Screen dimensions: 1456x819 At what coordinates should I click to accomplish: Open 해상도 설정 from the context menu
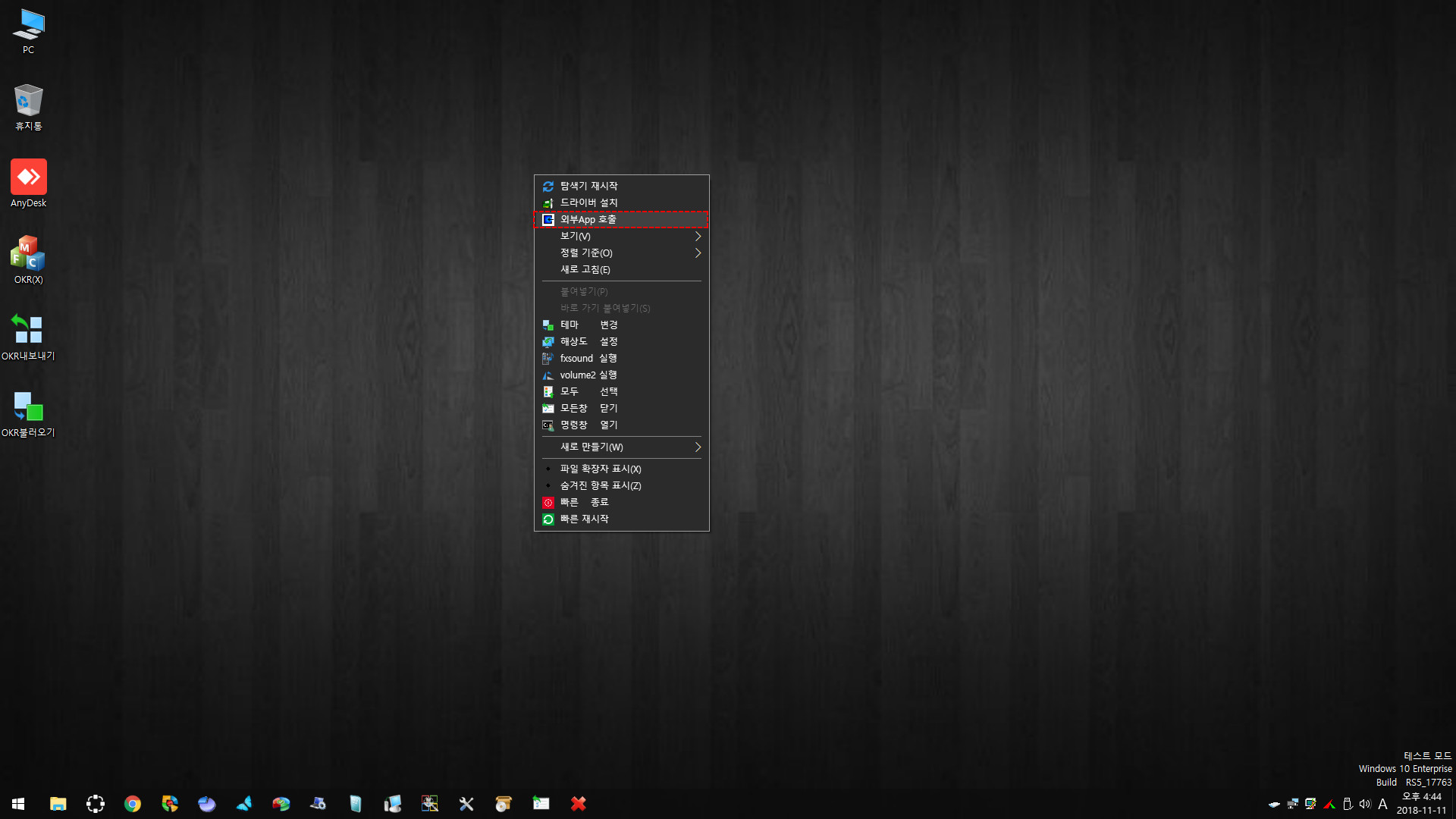621,341
